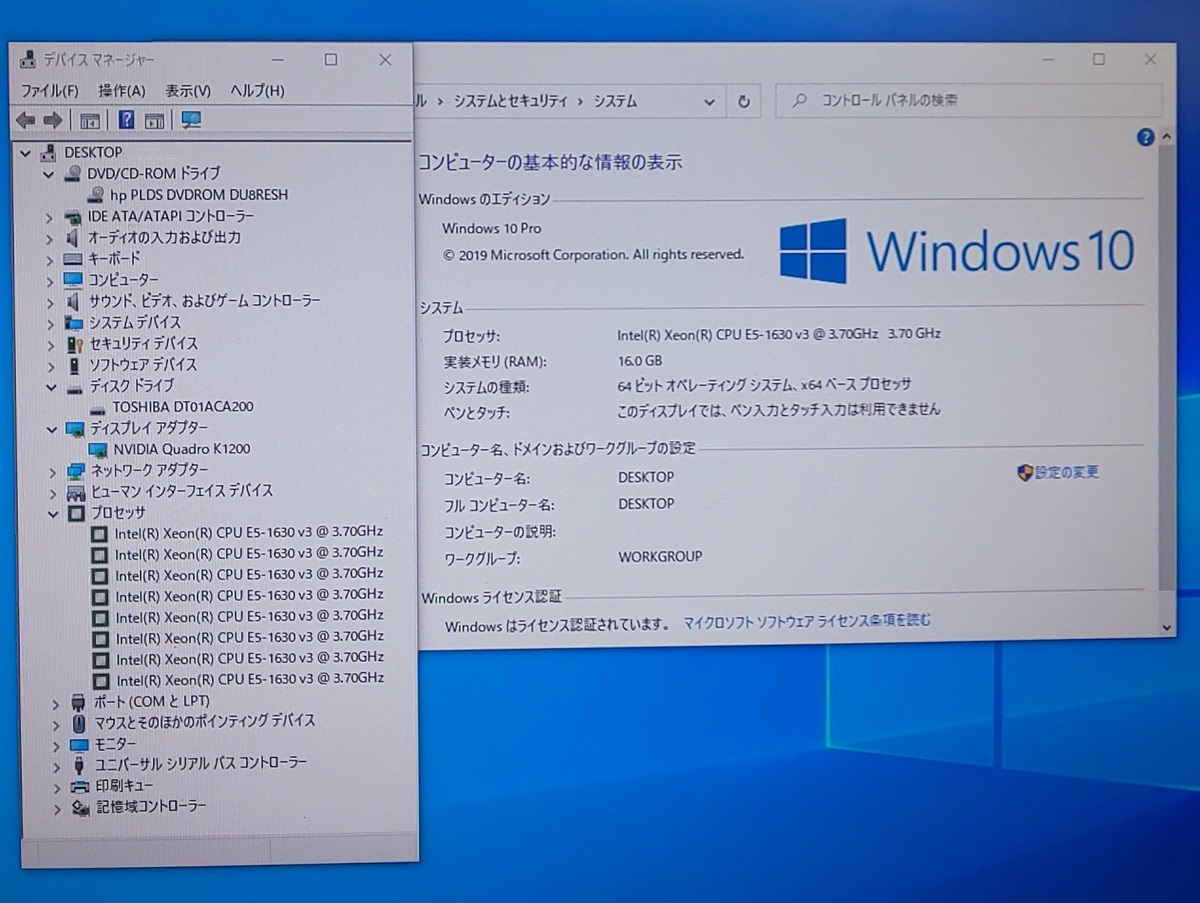1200x903 pixels.
Task: Collapse the ディスク ドライブ node
Action: pyautogui.click(x=51, y=386)
